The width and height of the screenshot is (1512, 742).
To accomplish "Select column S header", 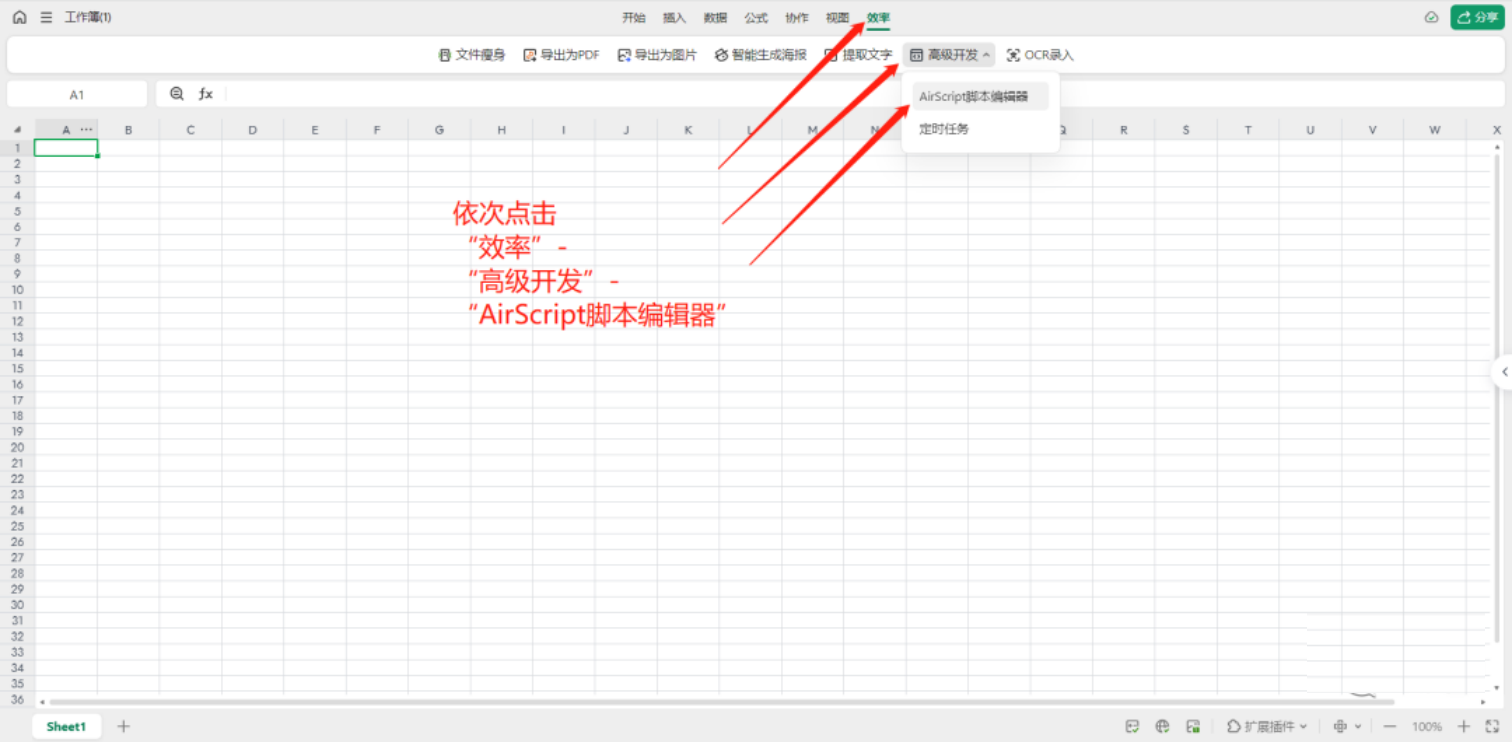I will pyautogui.click(x=1186, y=130).
